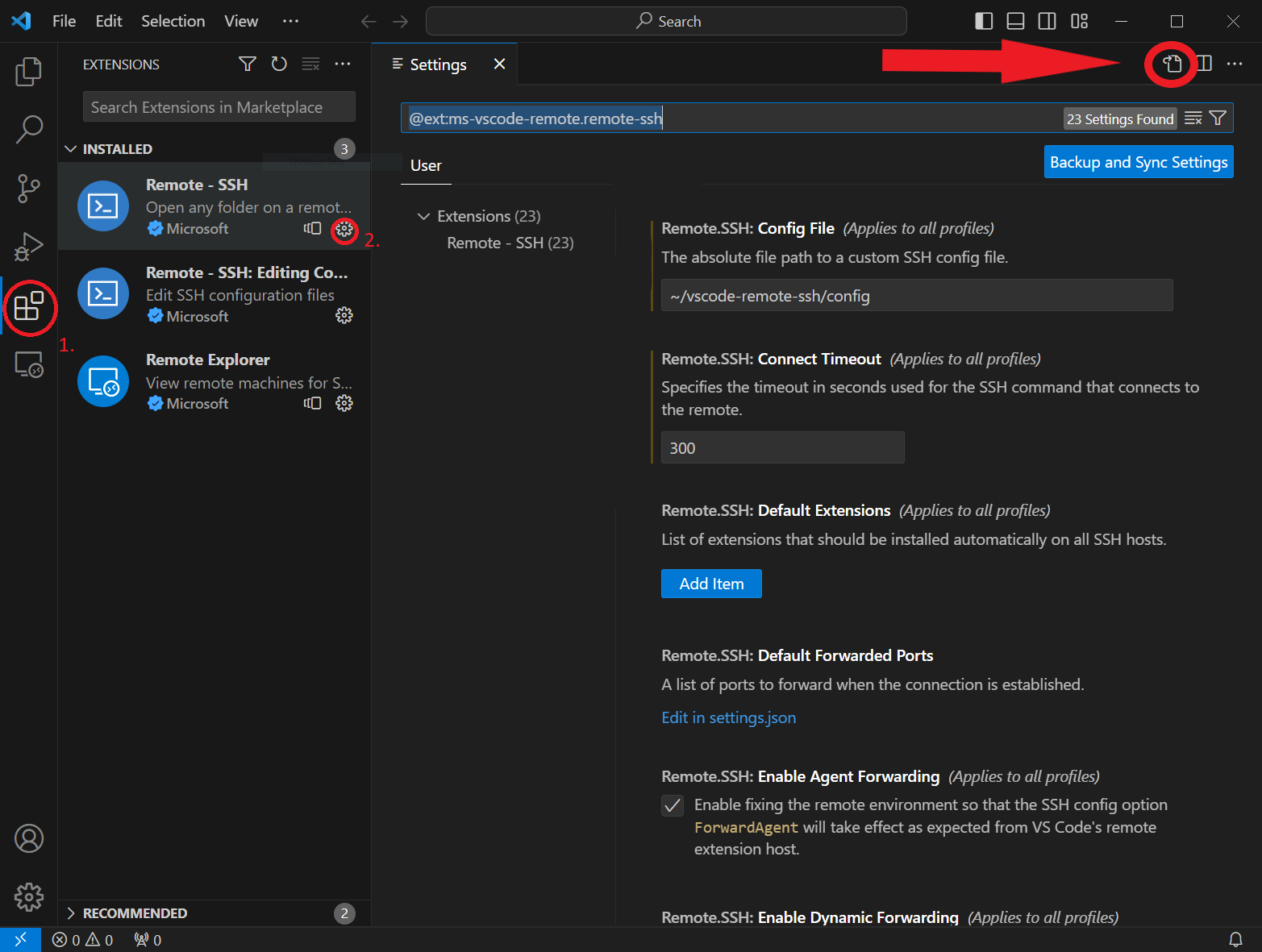Open the Remote Explorer activity icon
This screenshot has height=952, width=1262.
[28, 366]
